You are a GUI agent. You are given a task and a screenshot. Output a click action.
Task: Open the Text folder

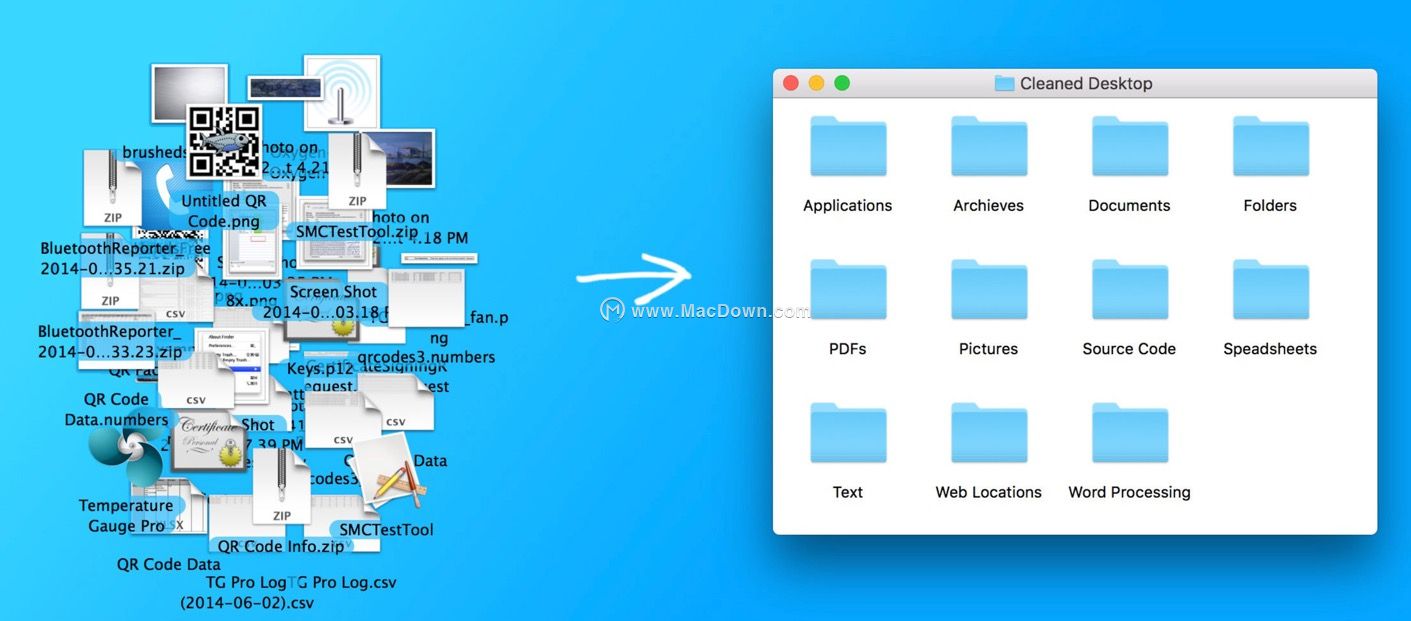pyautogui.click(x=847, y=434)
